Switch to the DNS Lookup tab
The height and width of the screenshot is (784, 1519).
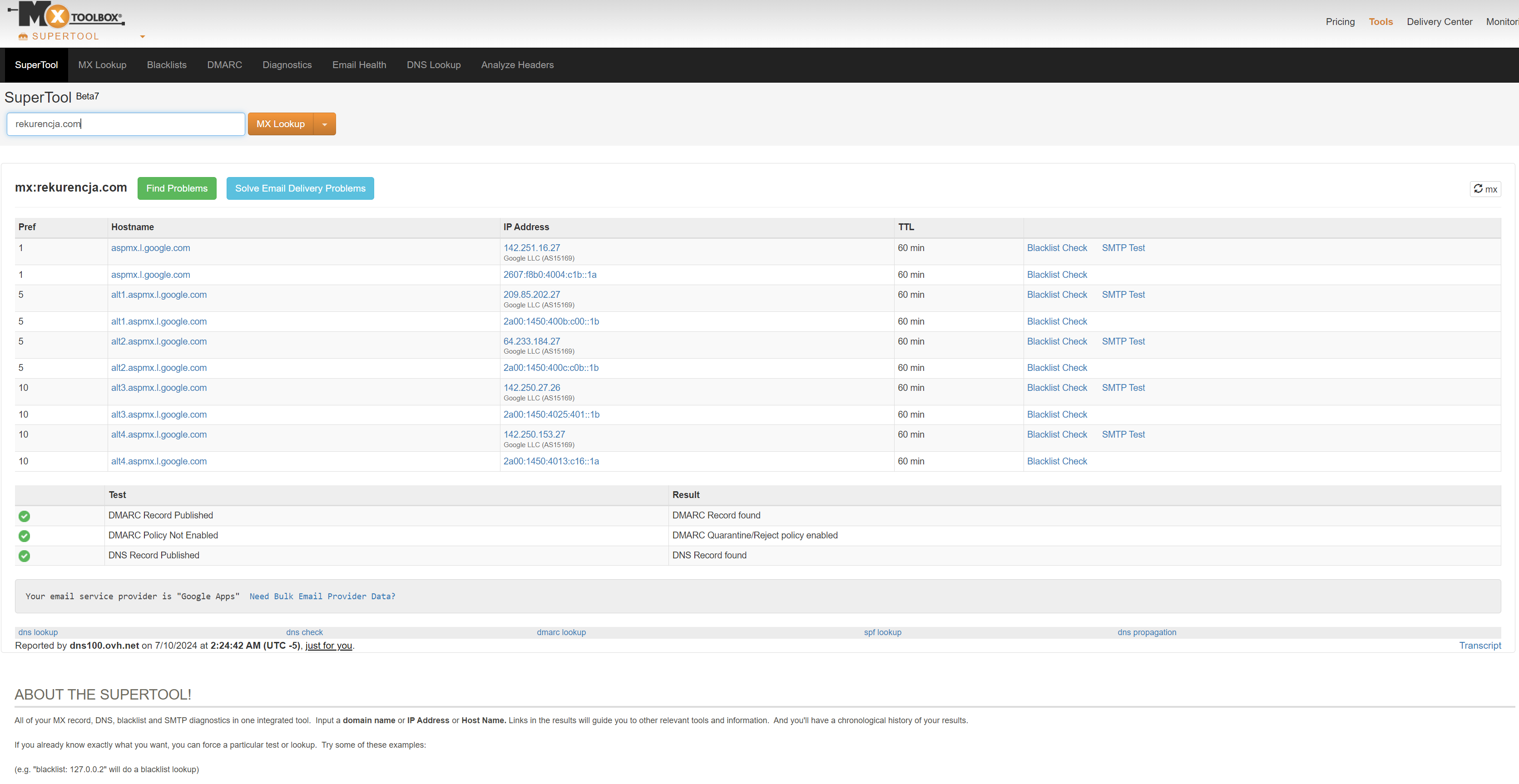[433, 65]
